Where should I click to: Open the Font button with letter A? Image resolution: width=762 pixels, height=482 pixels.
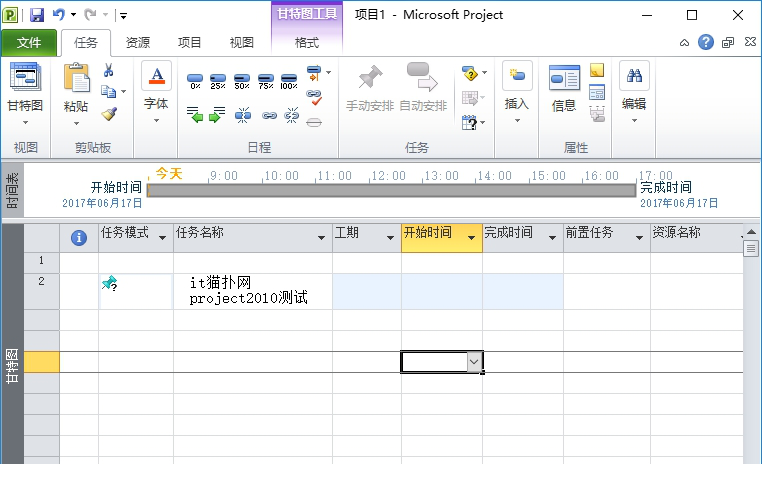point(156,76)
